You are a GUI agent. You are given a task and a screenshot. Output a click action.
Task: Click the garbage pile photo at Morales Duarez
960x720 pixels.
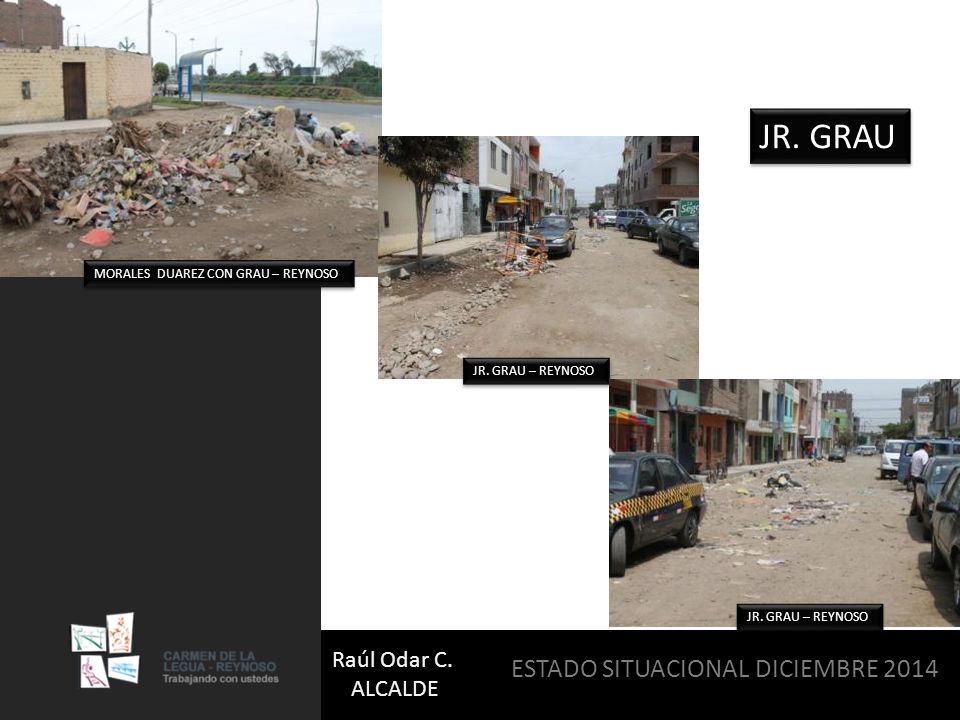190,138
